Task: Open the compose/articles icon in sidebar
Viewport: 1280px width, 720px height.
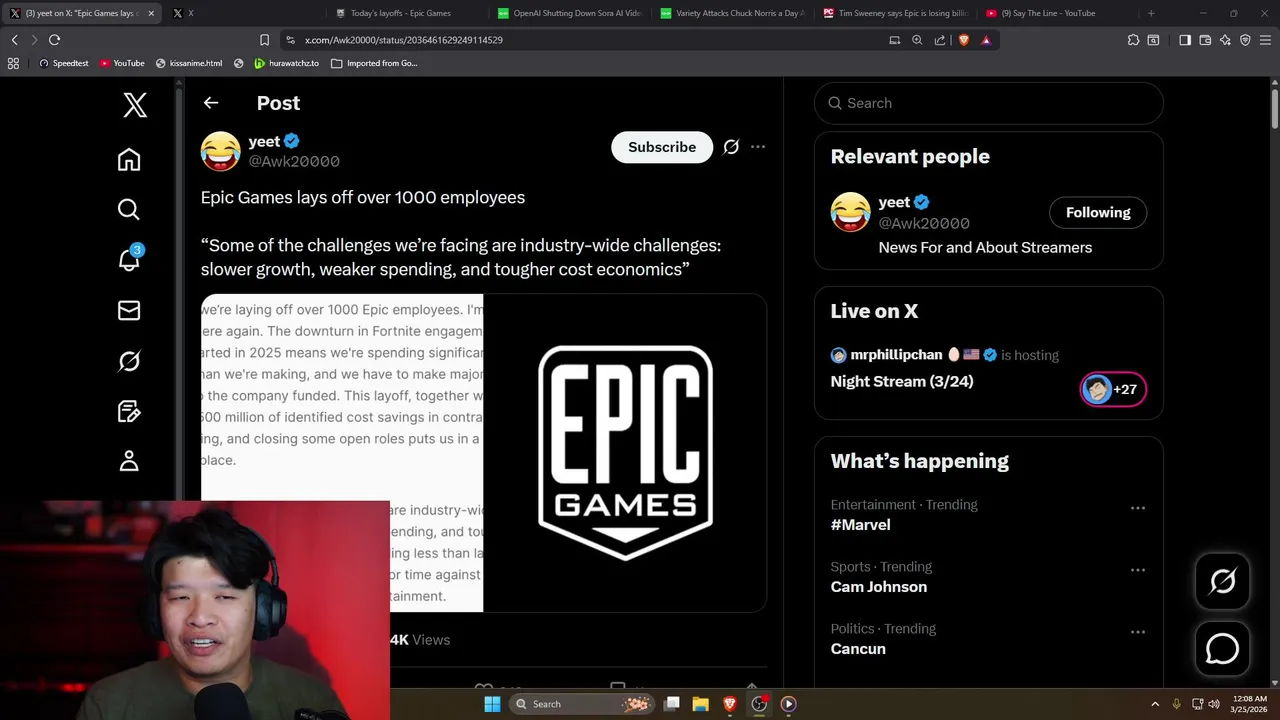Action: 129,411
